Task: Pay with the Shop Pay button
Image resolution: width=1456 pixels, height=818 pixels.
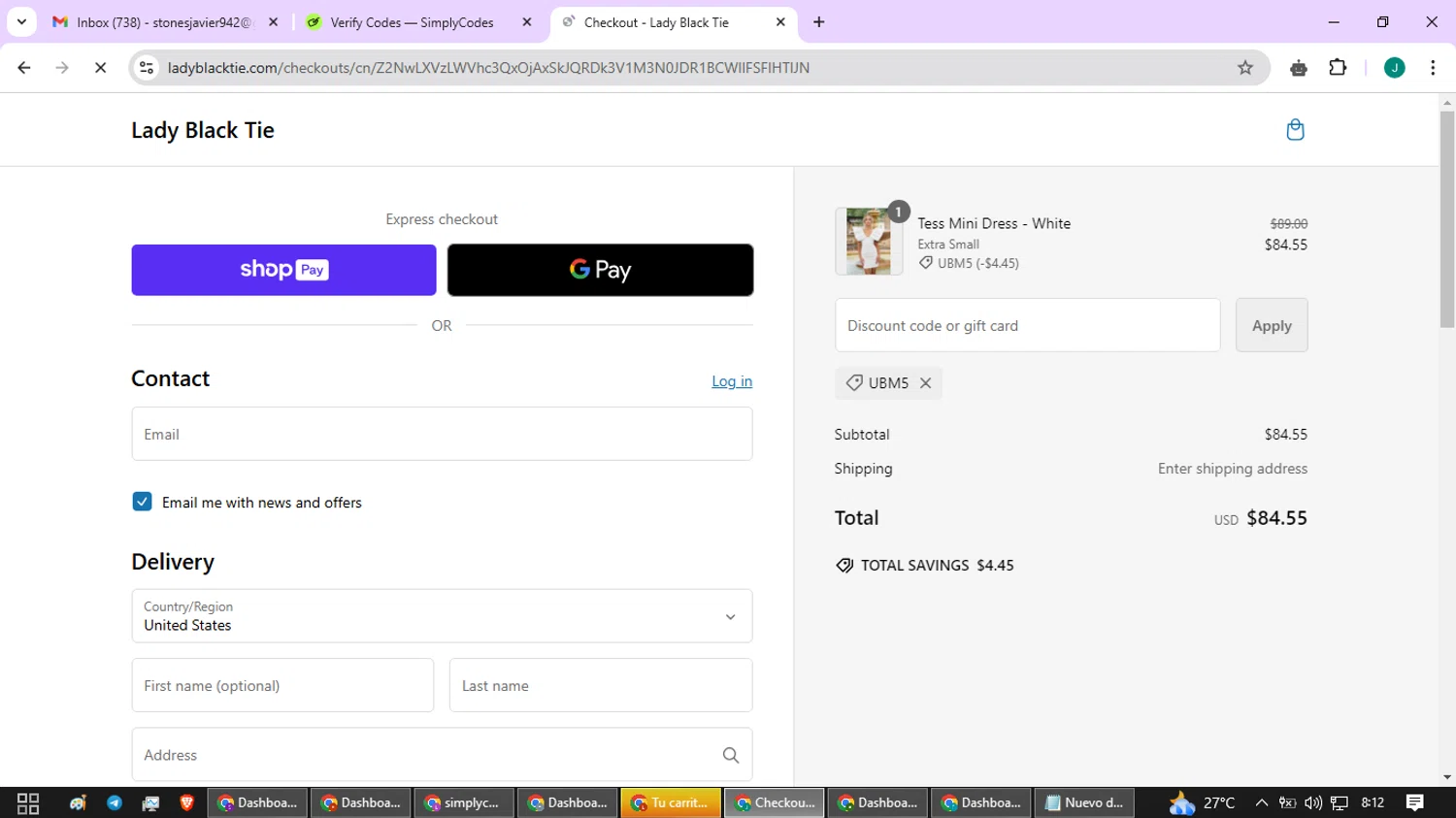Action: click(283, 270)
